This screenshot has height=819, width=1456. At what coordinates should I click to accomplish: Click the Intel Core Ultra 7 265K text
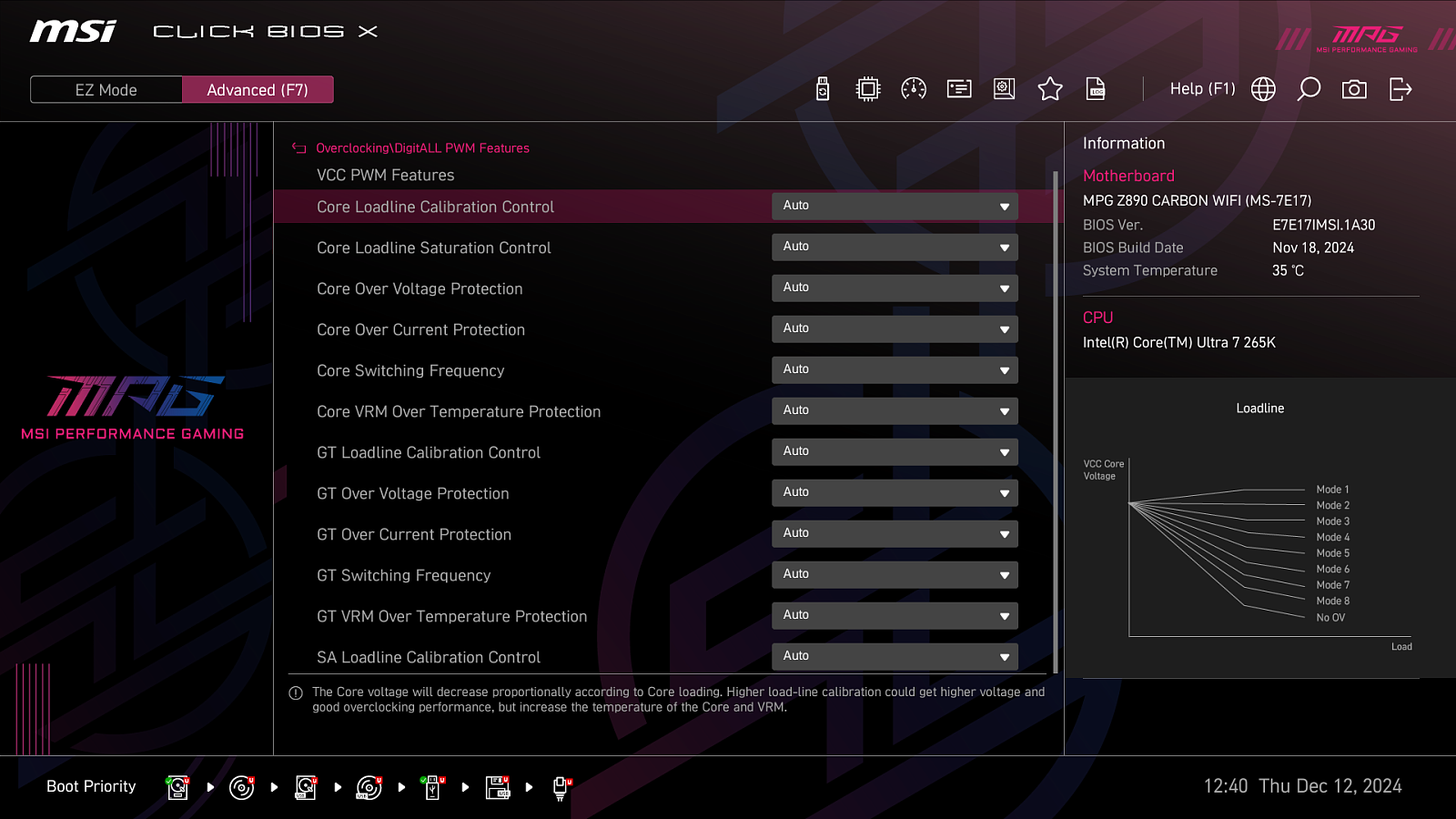1178,343
